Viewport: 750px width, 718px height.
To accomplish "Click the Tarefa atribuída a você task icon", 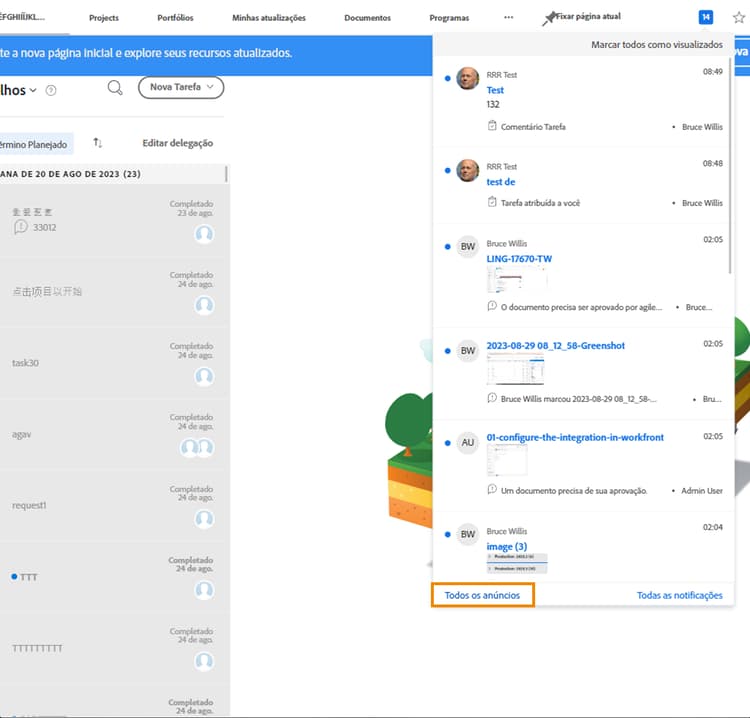I will pyautogui.click(x=492, y=202).
